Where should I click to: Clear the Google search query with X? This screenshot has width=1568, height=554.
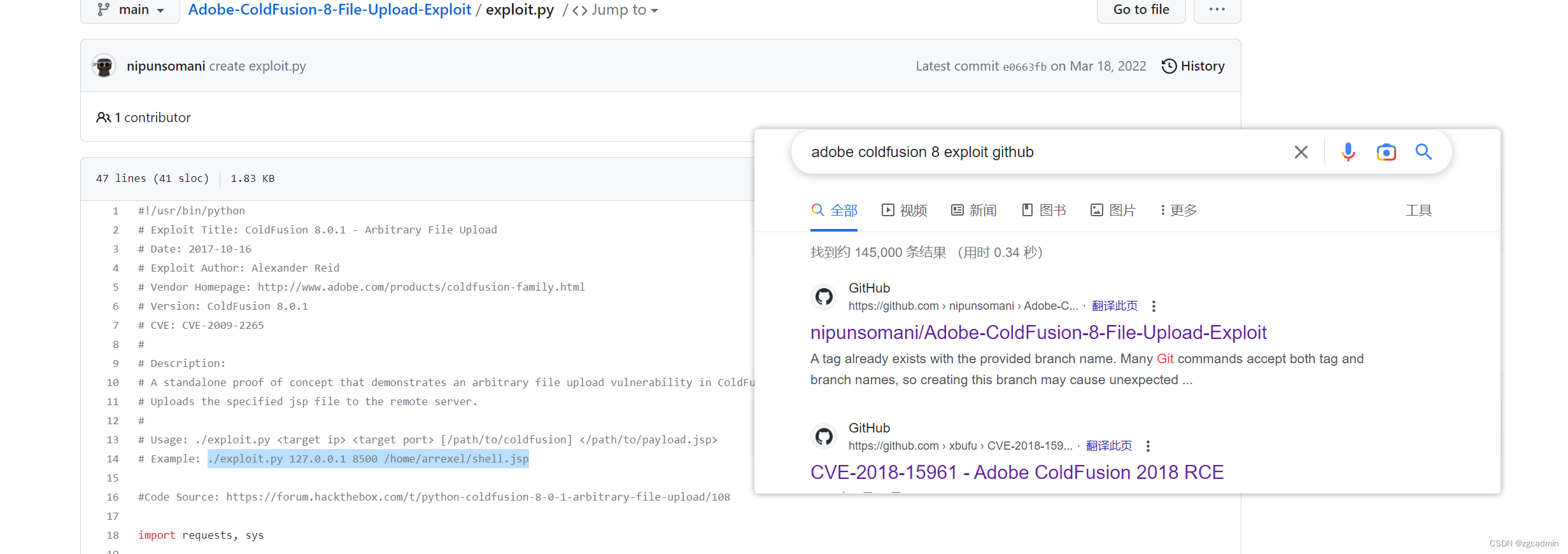(1301, 152)
